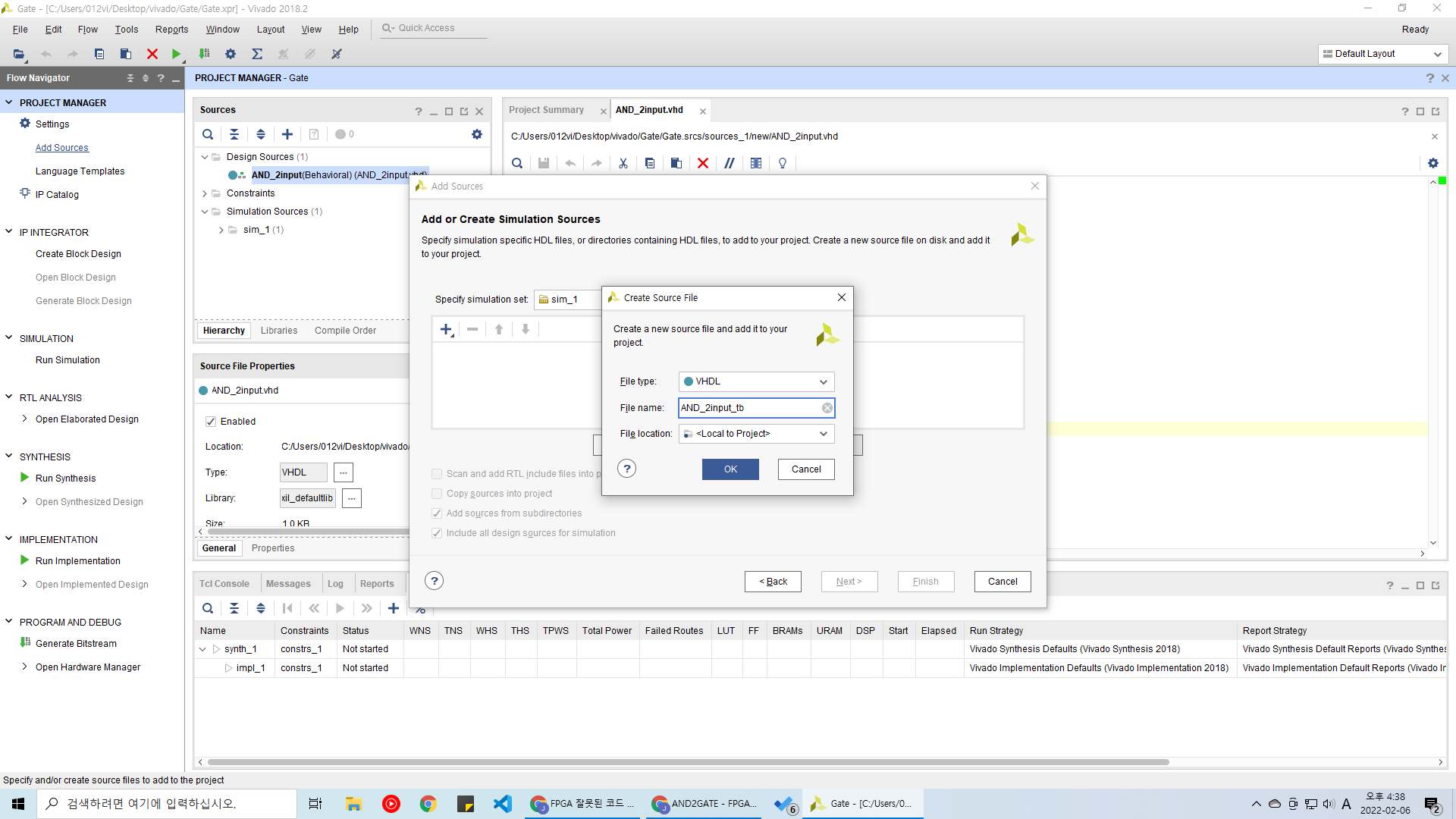Click add files plus icon in Add Sources
Image resolution: width=1456 pixels, height=819 pixels.
[x=446, y=329]
